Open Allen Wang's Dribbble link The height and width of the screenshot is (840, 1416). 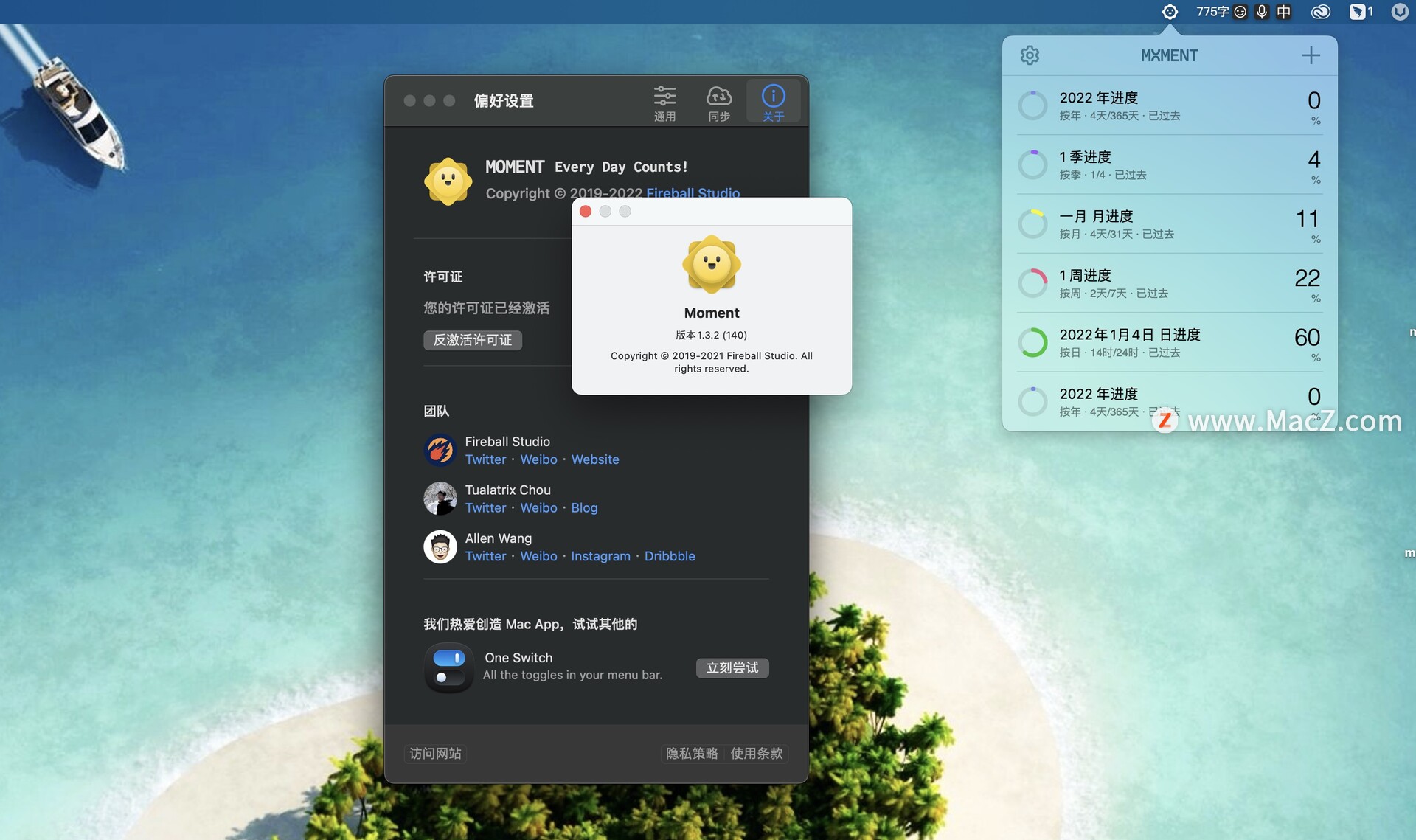[669, 555]
